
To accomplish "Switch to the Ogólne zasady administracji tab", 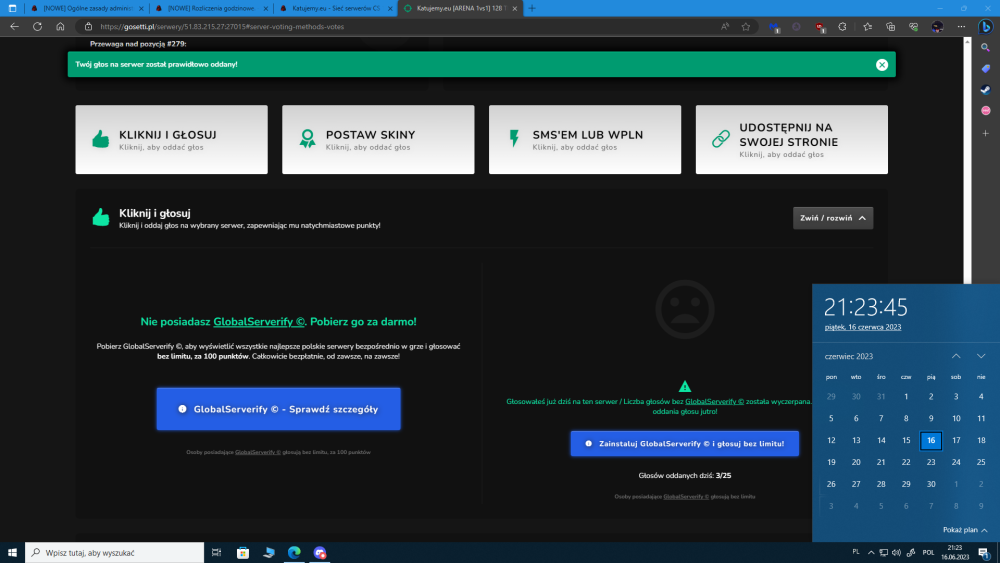I will pyautogui.click(x=86, y=8).
